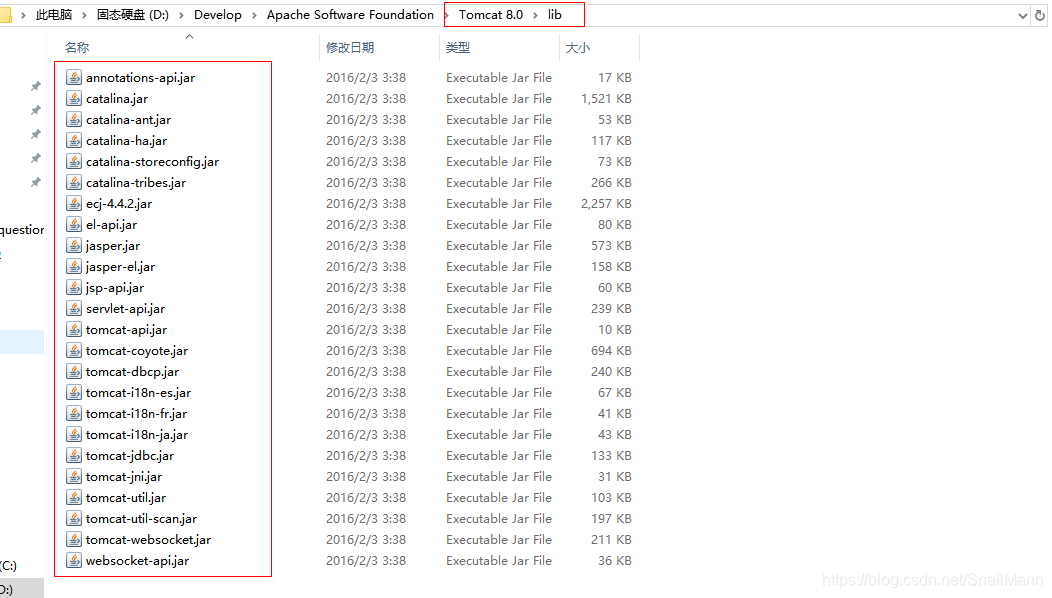Click the tomcat-jdbc.jar file icon
Image resolution: width=1052 pixels, height=598 pixels.
click(x=74, y=456)
